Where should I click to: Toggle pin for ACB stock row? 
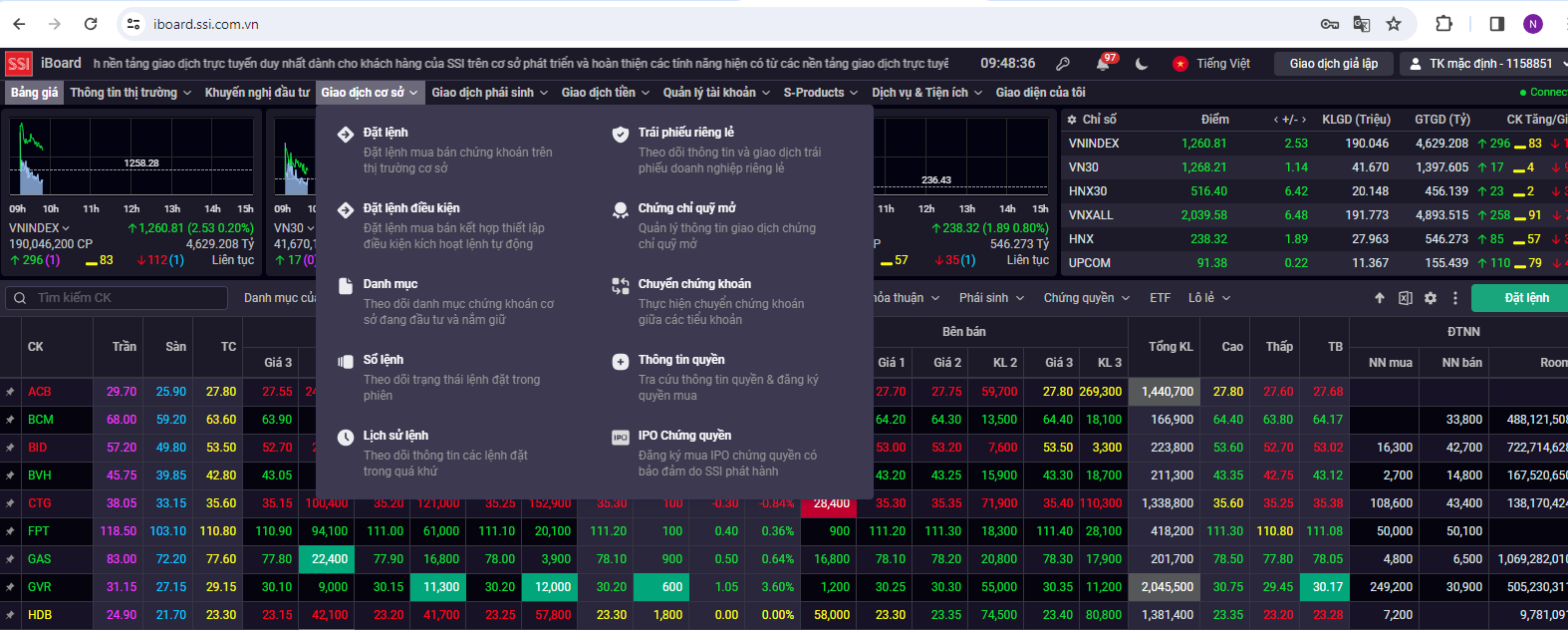(x=10, y=392)
